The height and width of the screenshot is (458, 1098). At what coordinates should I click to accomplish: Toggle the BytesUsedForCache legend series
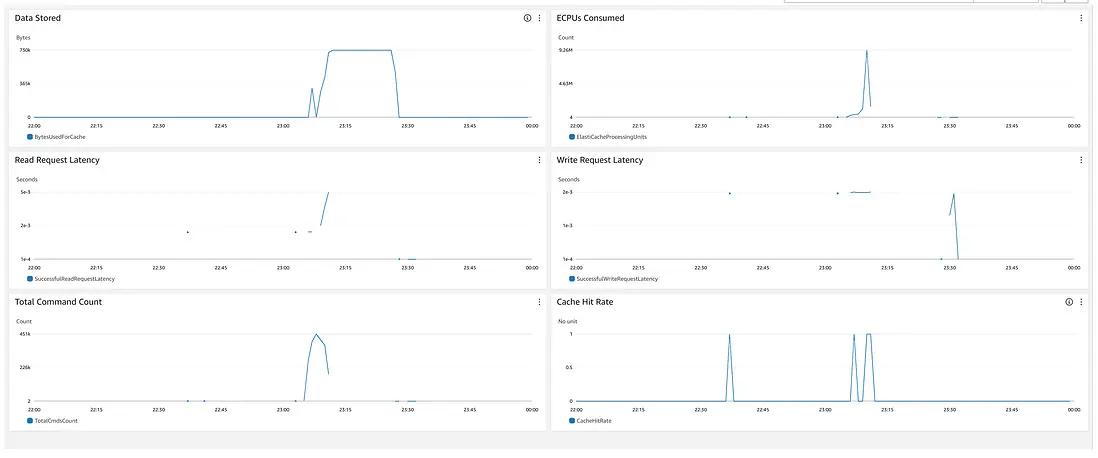click(59, 136)
